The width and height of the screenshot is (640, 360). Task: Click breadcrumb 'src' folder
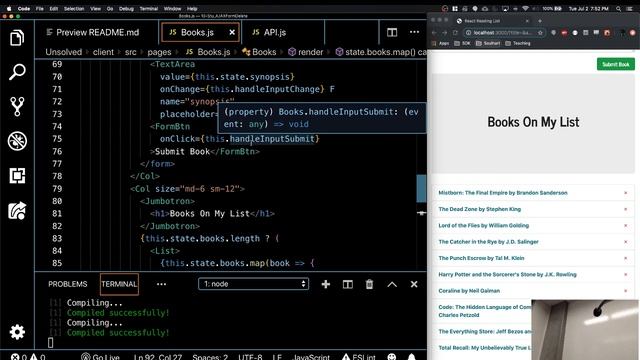[x=131, y=52]
